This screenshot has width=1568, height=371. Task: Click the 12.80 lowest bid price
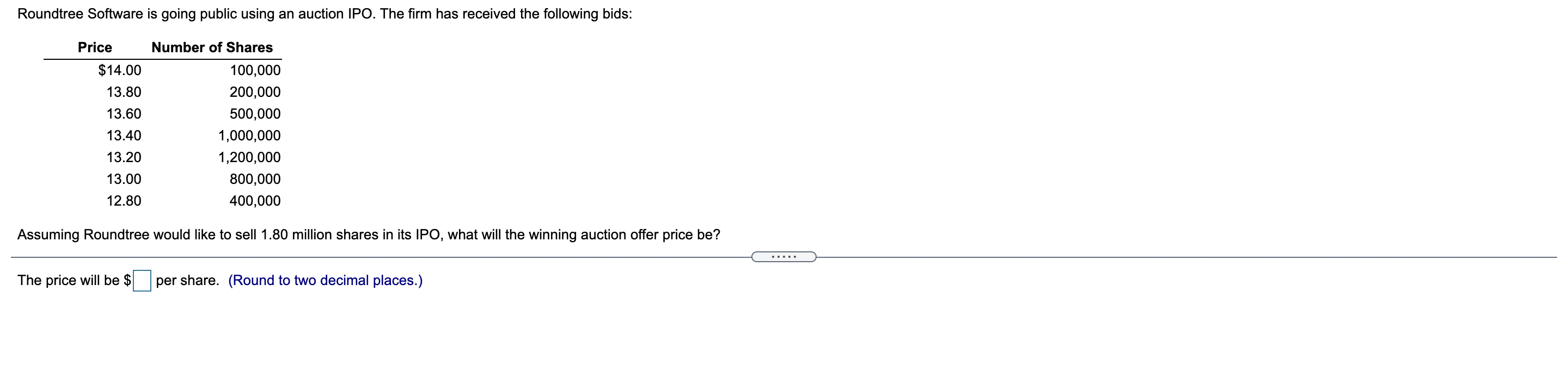(x=125, y=200)
